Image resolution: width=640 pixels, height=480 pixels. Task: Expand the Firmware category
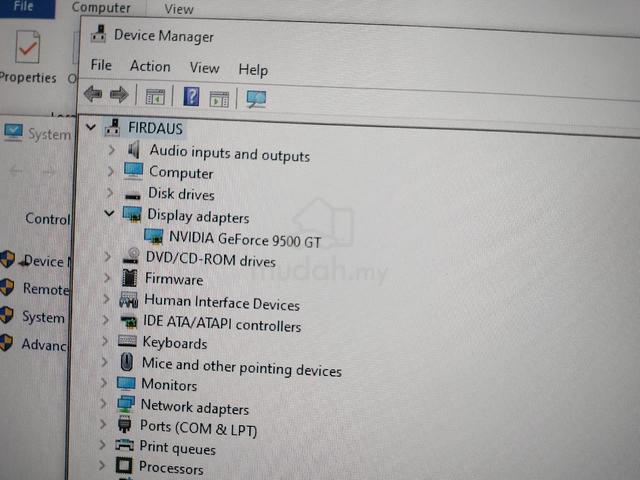[107, 278]
